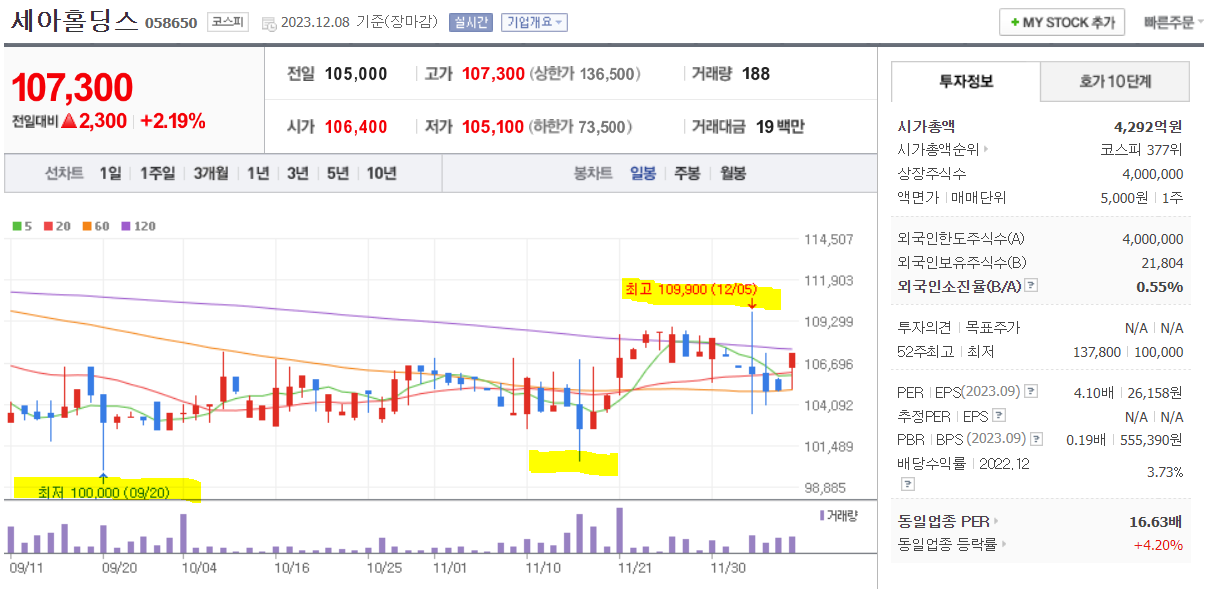Click the help icon next to 외국인소진율(B/A)
This screenshot has height=589, width=1210.
[x=1032, y=286]
